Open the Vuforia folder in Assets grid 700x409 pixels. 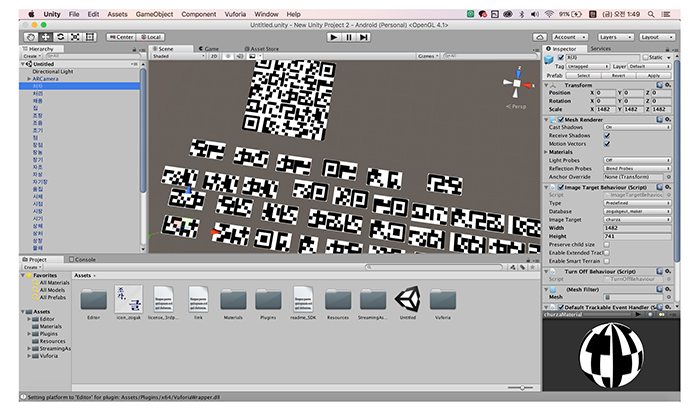(x=443, y=300)
